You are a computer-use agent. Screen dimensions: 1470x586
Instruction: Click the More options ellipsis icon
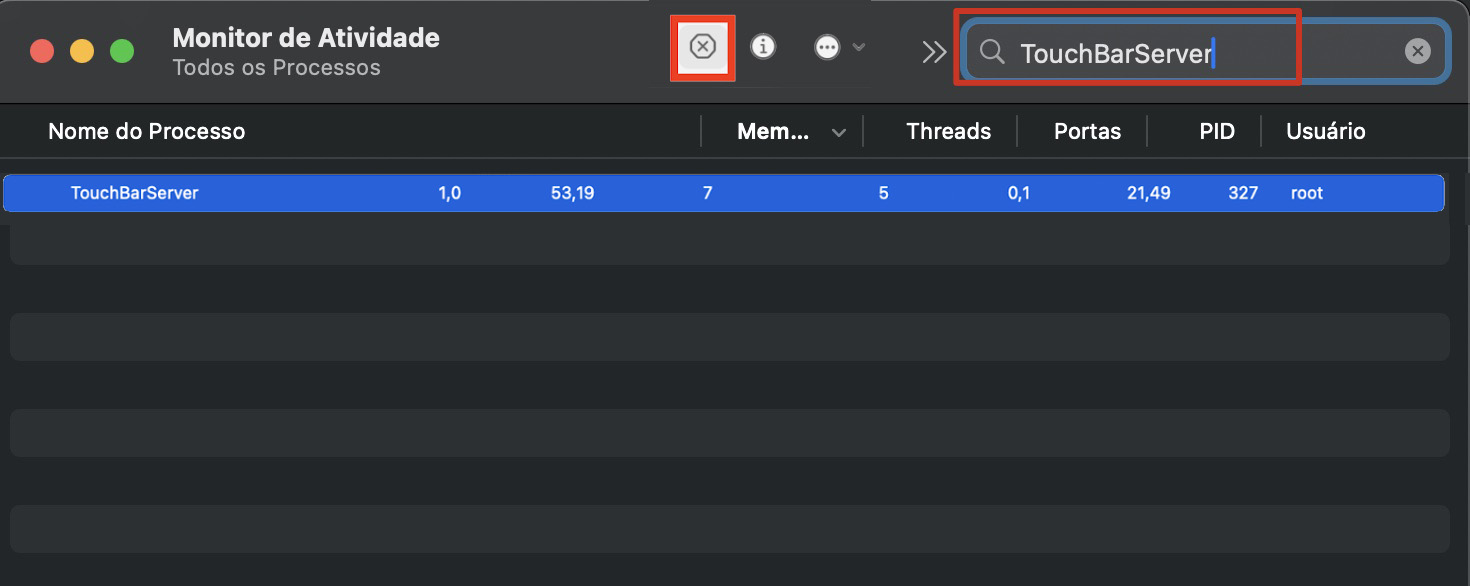pyautogui.click(x=826, y=46)
